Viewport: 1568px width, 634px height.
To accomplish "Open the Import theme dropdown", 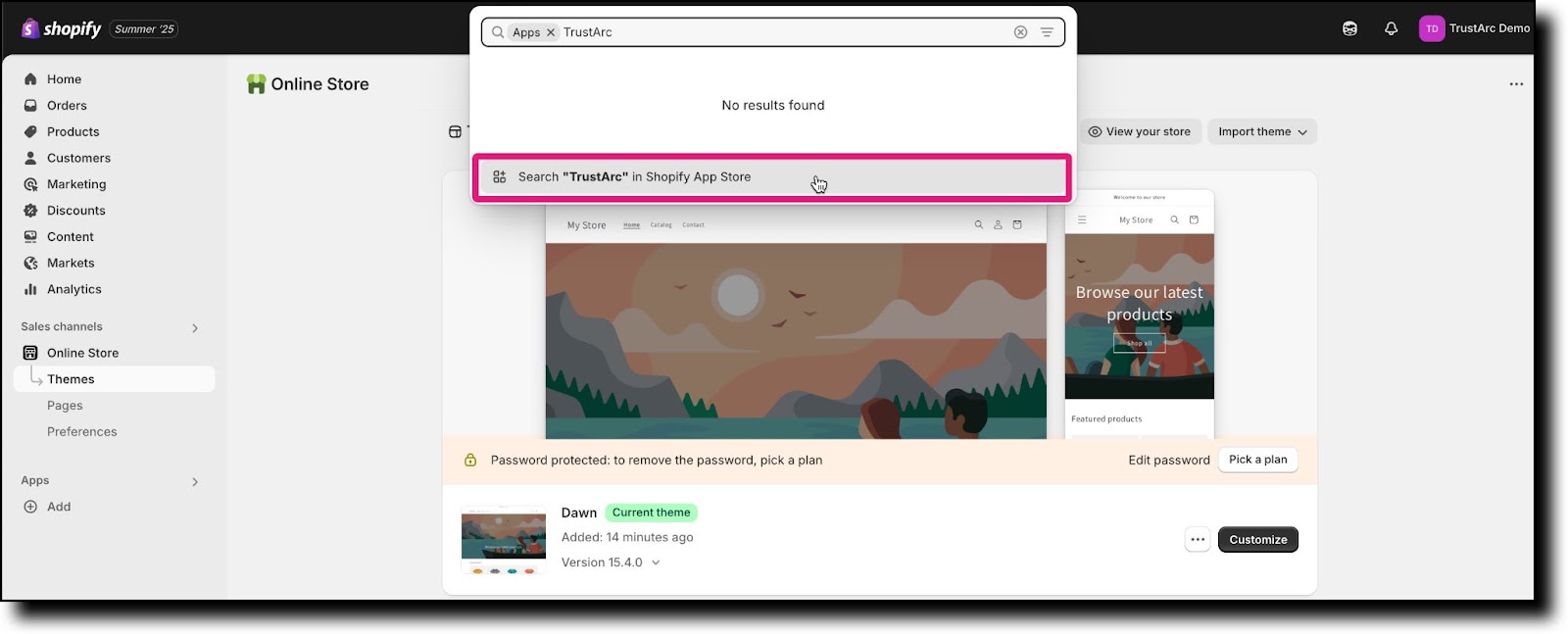I will [x=1262, y=132].
